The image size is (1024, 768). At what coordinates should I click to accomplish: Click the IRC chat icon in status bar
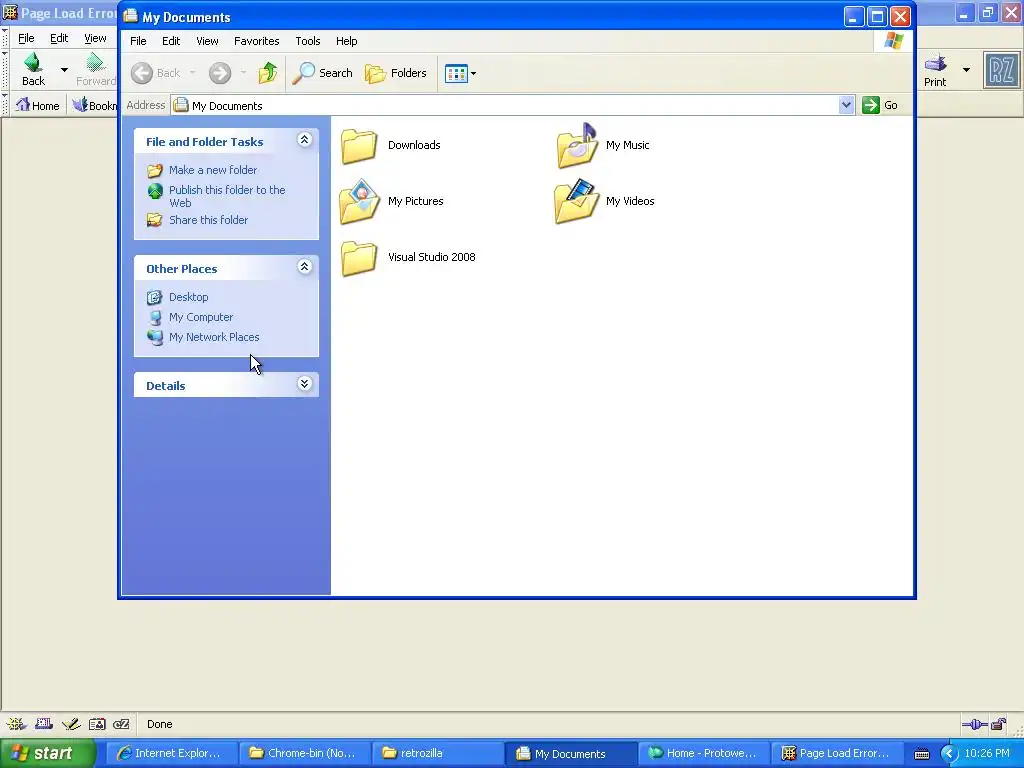point(121,724)
